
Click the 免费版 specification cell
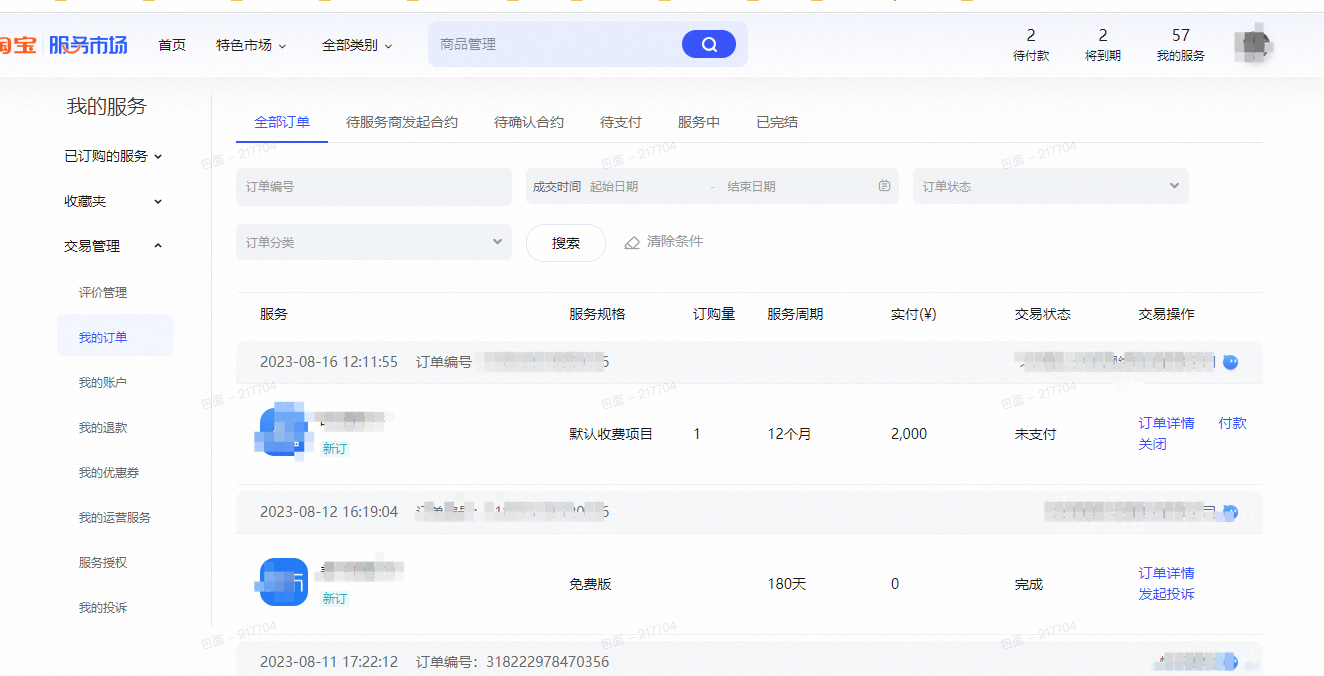590,584
